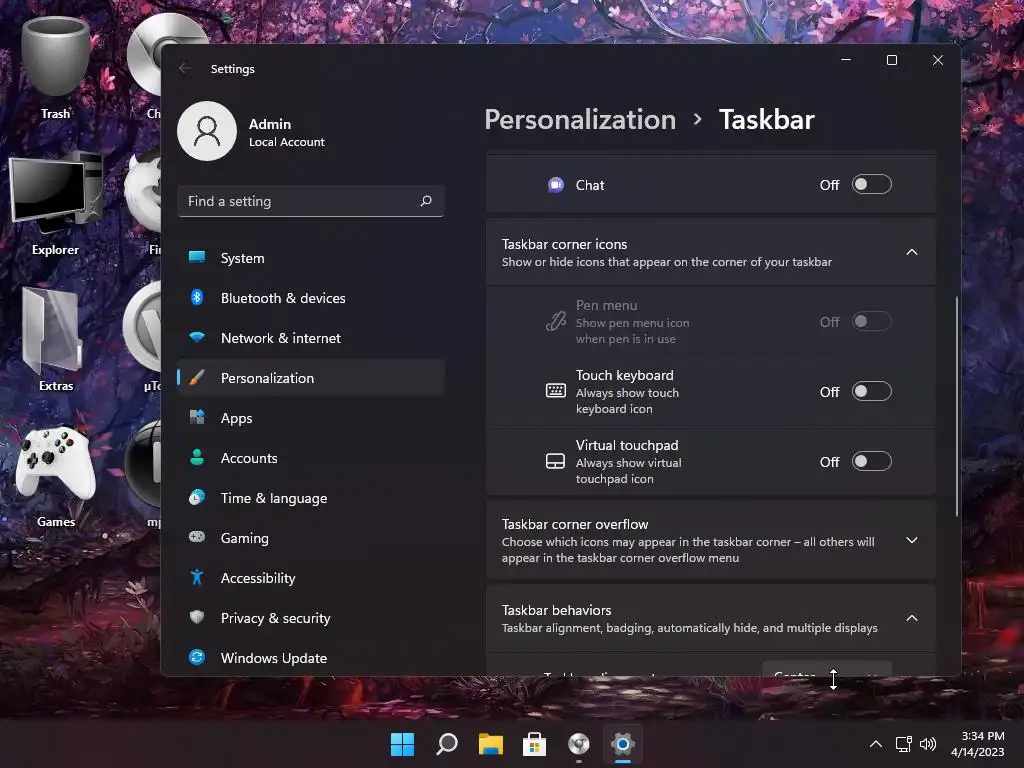This screenshot has height=768, width=1024.
Task: Click the Settings gear taskbar icon
Action: pyautogui.click(x=622, y=744)
